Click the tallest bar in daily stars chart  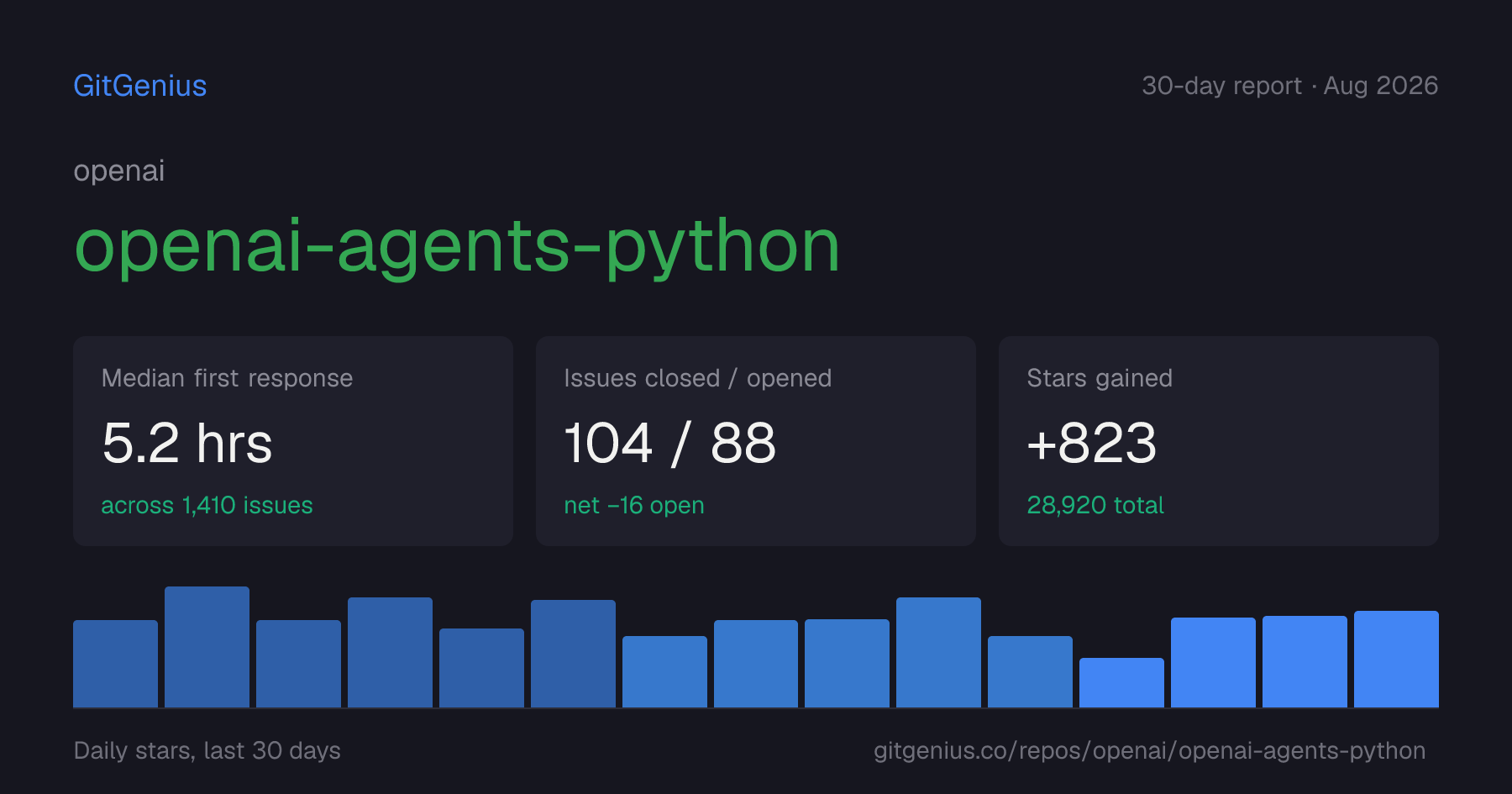[207, 647]
